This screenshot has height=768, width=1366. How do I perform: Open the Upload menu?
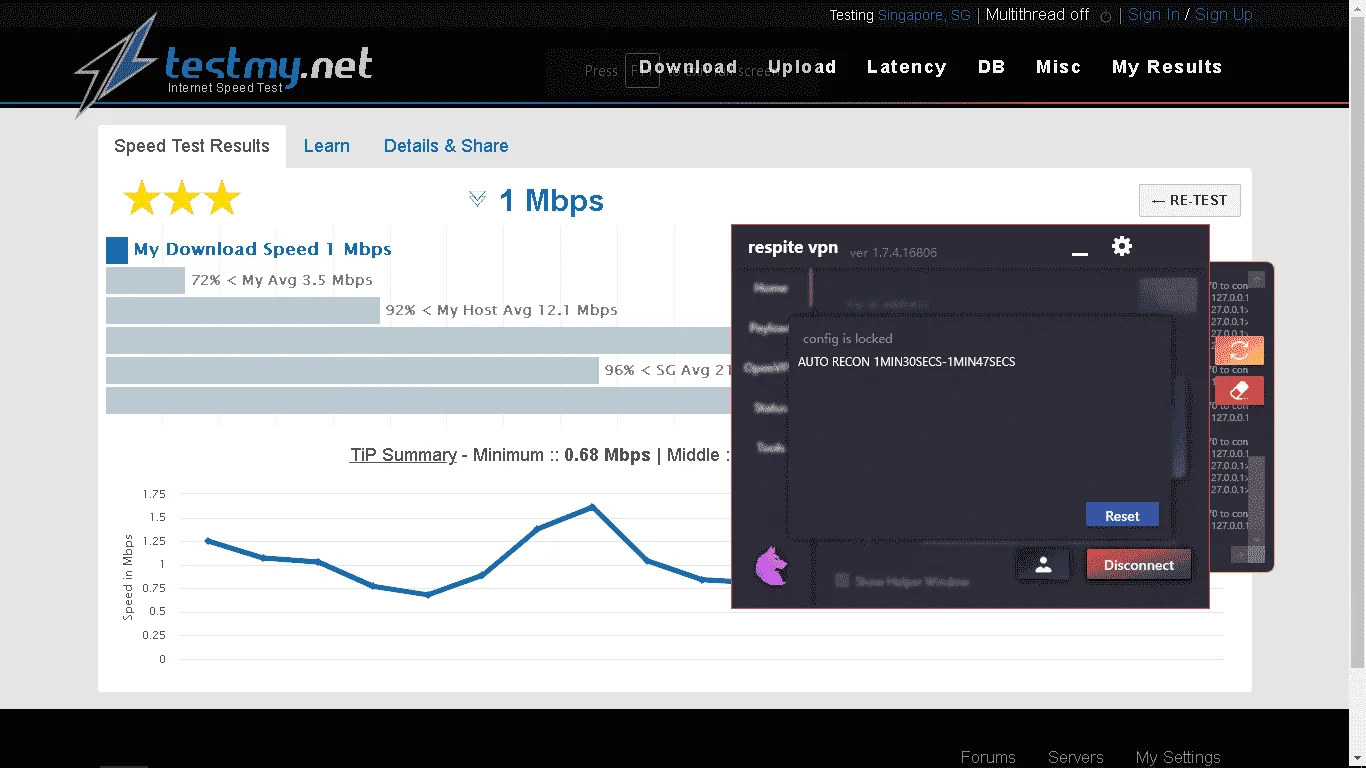pos(802,67)
